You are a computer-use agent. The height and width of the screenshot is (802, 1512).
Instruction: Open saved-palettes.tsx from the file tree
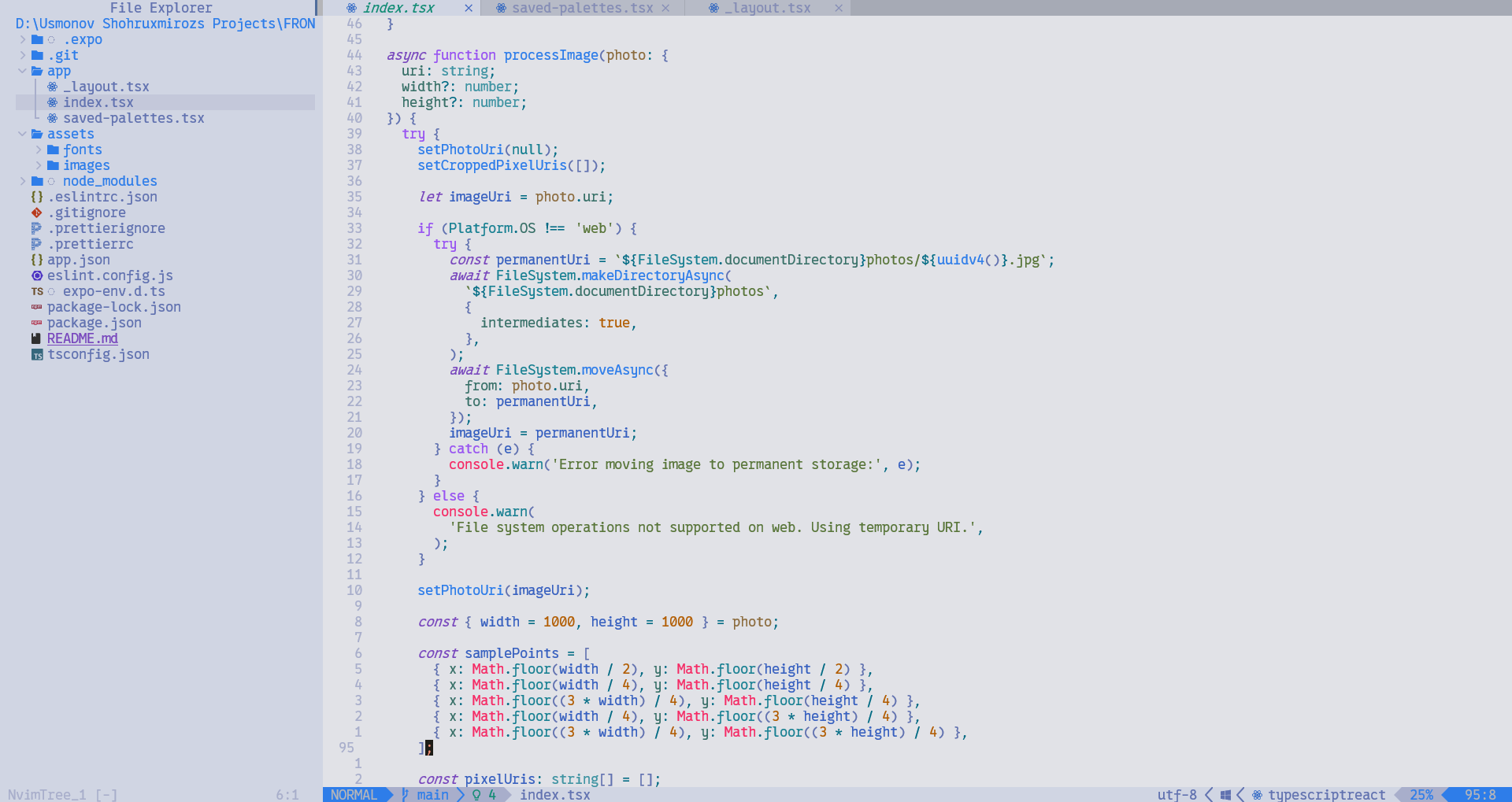tap(133, 118)
